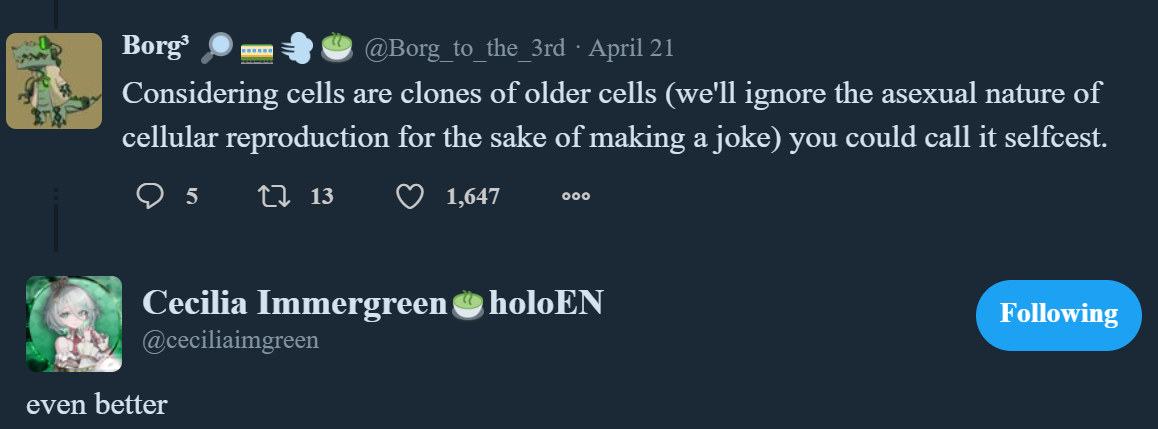Click the tea cup emoji before @Borg_to_the_3rd
The image size is (1158, 429).
[x=337, y=46]
